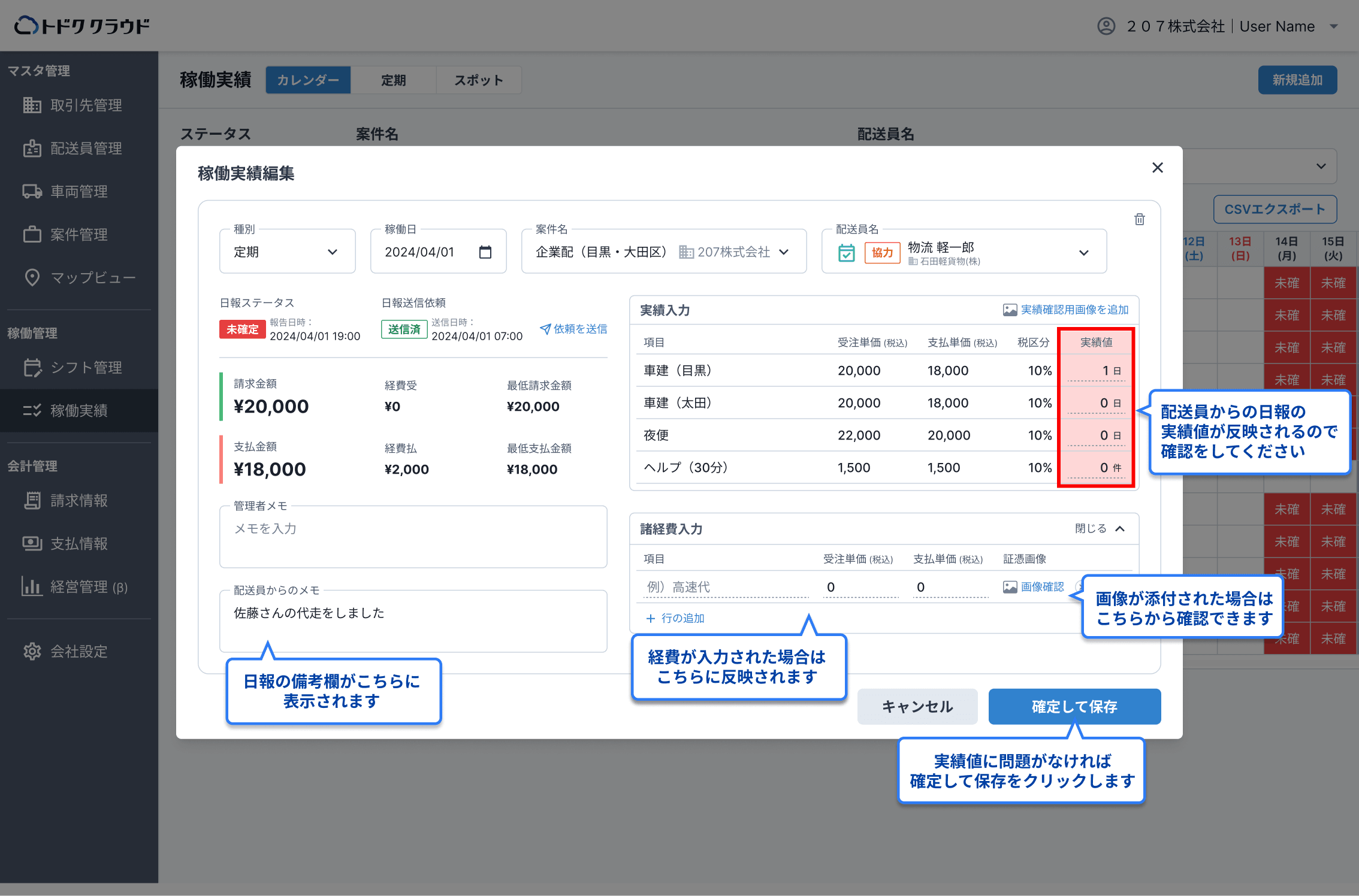Image resolution: width=1359 pixels, height=896 pixels.
Task: Click the トドクラウド logo in header
Action: [82, 26]
